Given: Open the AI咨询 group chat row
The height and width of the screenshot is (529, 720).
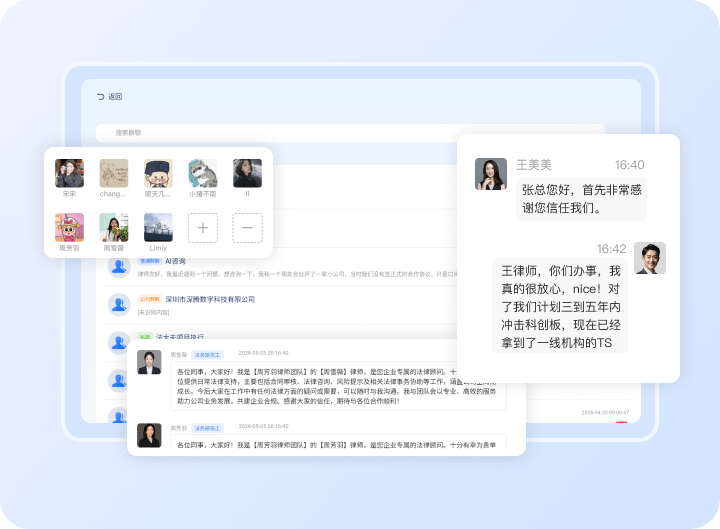Looking at the screenshot, I should 280,267.
